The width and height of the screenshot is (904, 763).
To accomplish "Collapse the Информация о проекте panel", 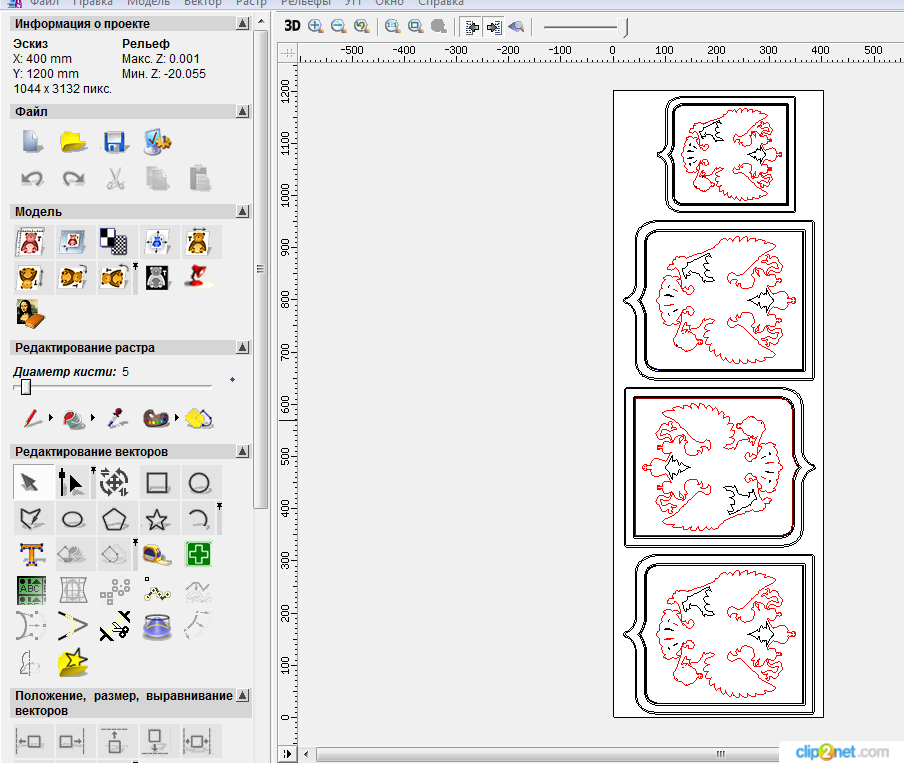I will pos(243,24).
